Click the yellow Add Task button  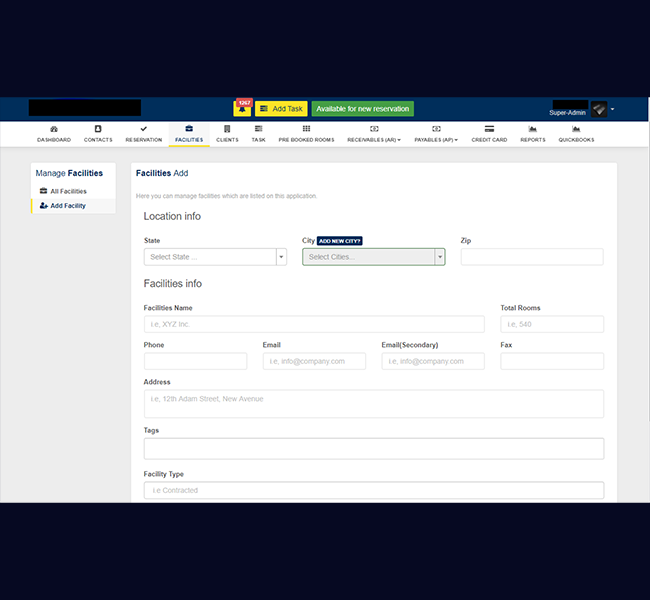point(280,109)
